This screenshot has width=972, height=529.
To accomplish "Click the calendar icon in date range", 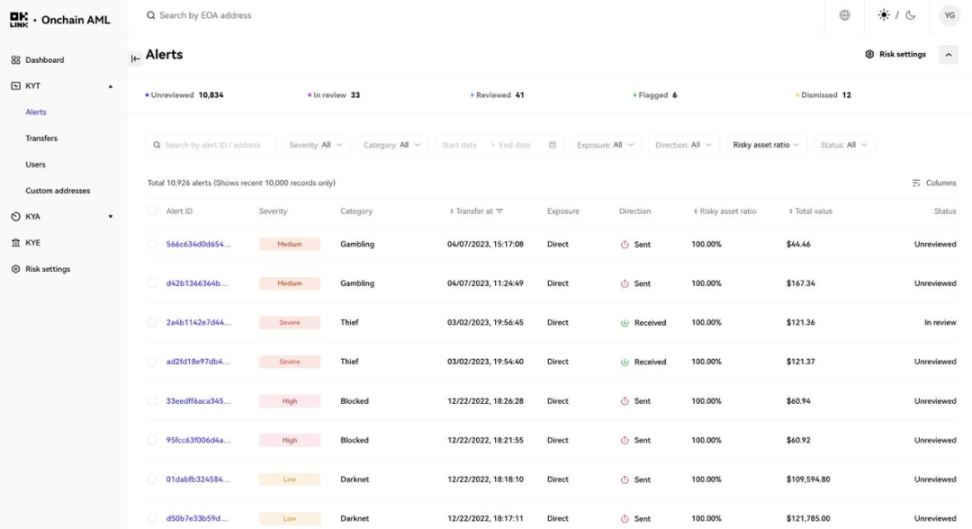I will (552, 145).
